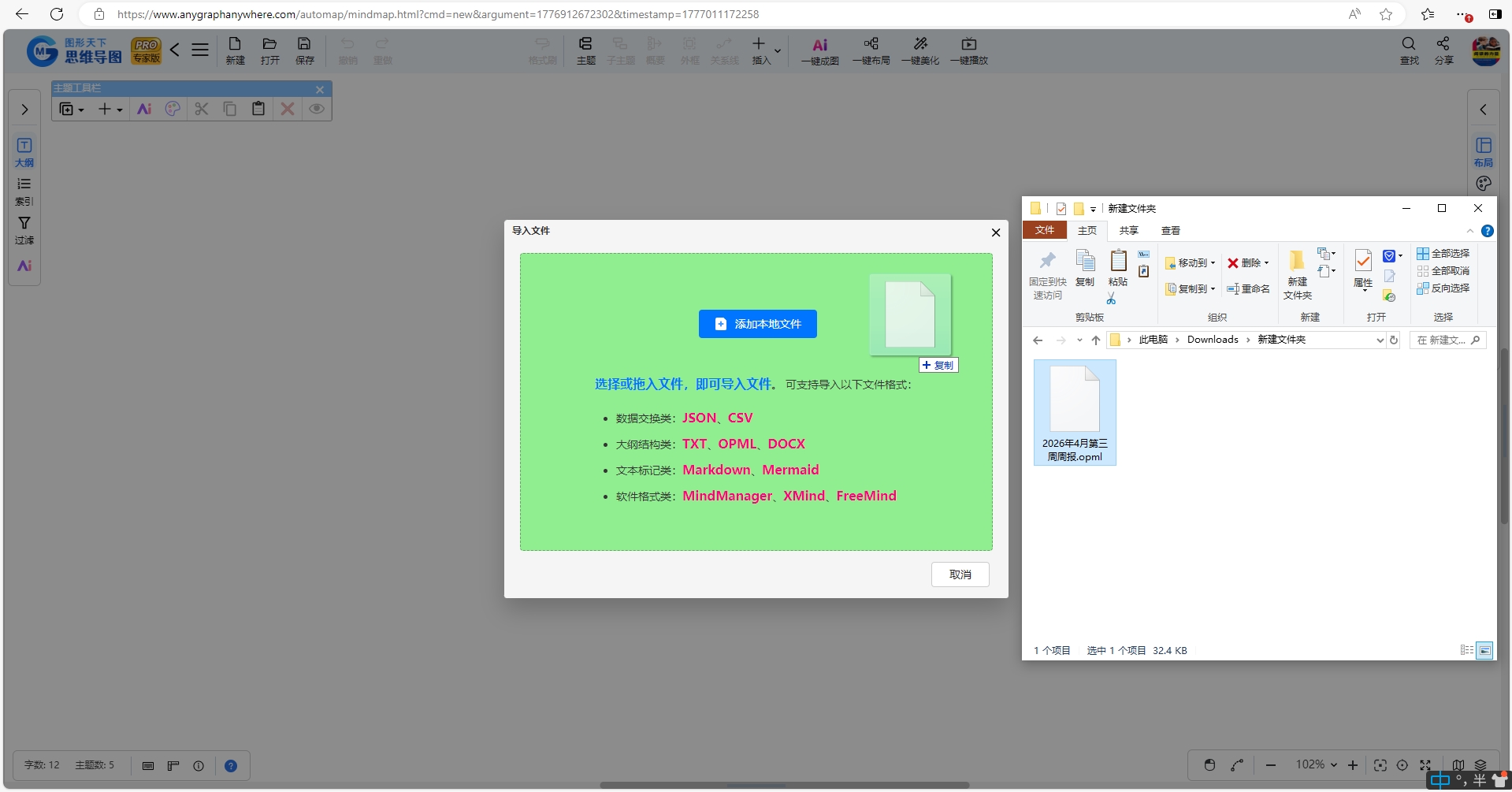Click the Ai 一键成图 generate icon
The height and width of the screenshot is (792, 1512).
click(x=819, y=50)
